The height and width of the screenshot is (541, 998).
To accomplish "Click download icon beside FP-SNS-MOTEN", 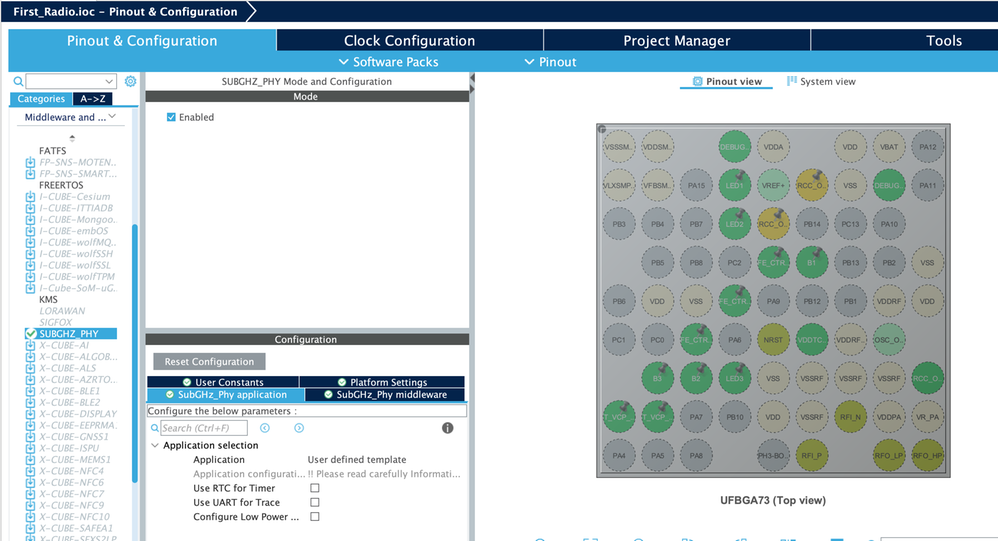I will pyautogui.click(x=30, y=162).
